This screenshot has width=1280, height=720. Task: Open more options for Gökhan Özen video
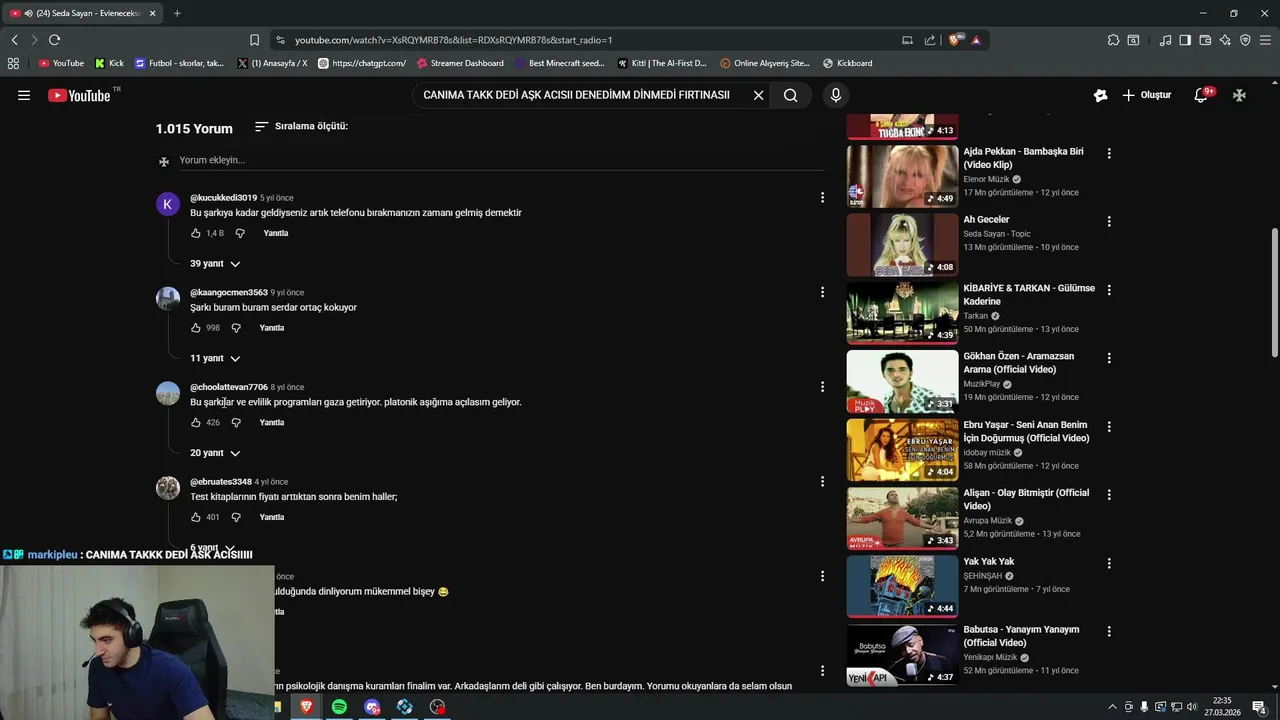pyautogui.click(x=1108, y=358)
